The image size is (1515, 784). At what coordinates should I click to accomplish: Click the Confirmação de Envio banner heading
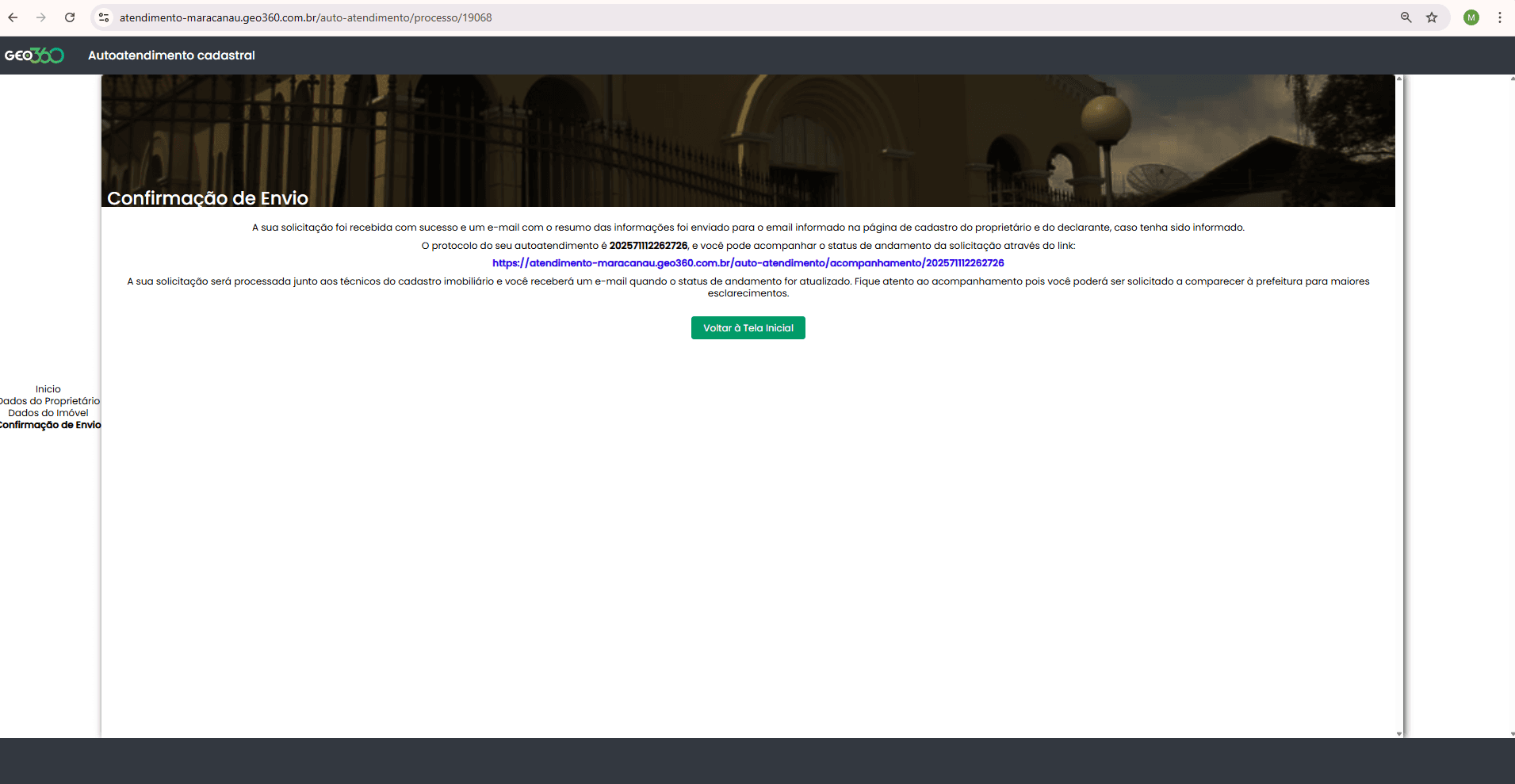coord(208,198)
